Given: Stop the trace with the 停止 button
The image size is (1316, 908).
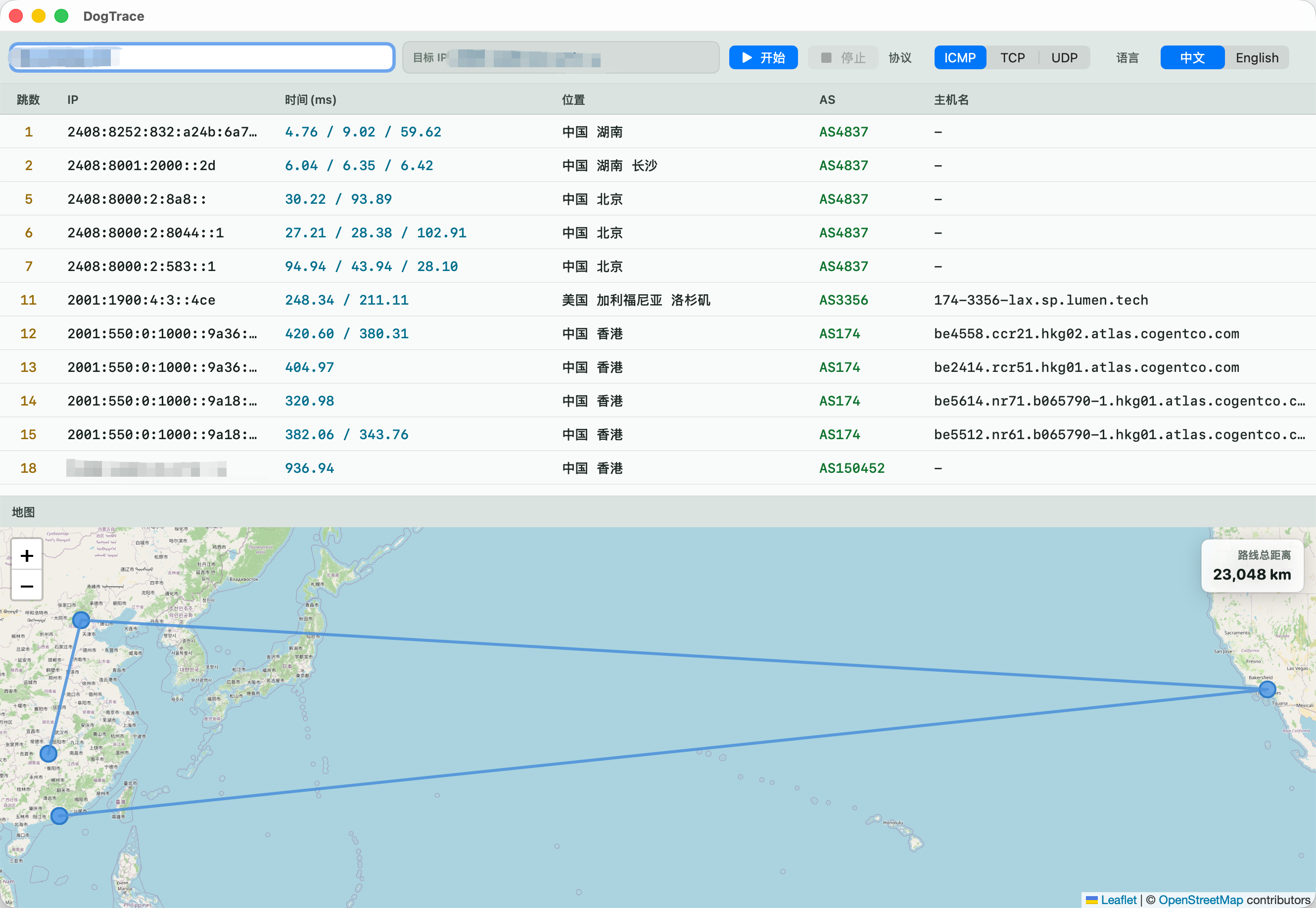Looking at the screenshot, I should click(x=843, y=57).
